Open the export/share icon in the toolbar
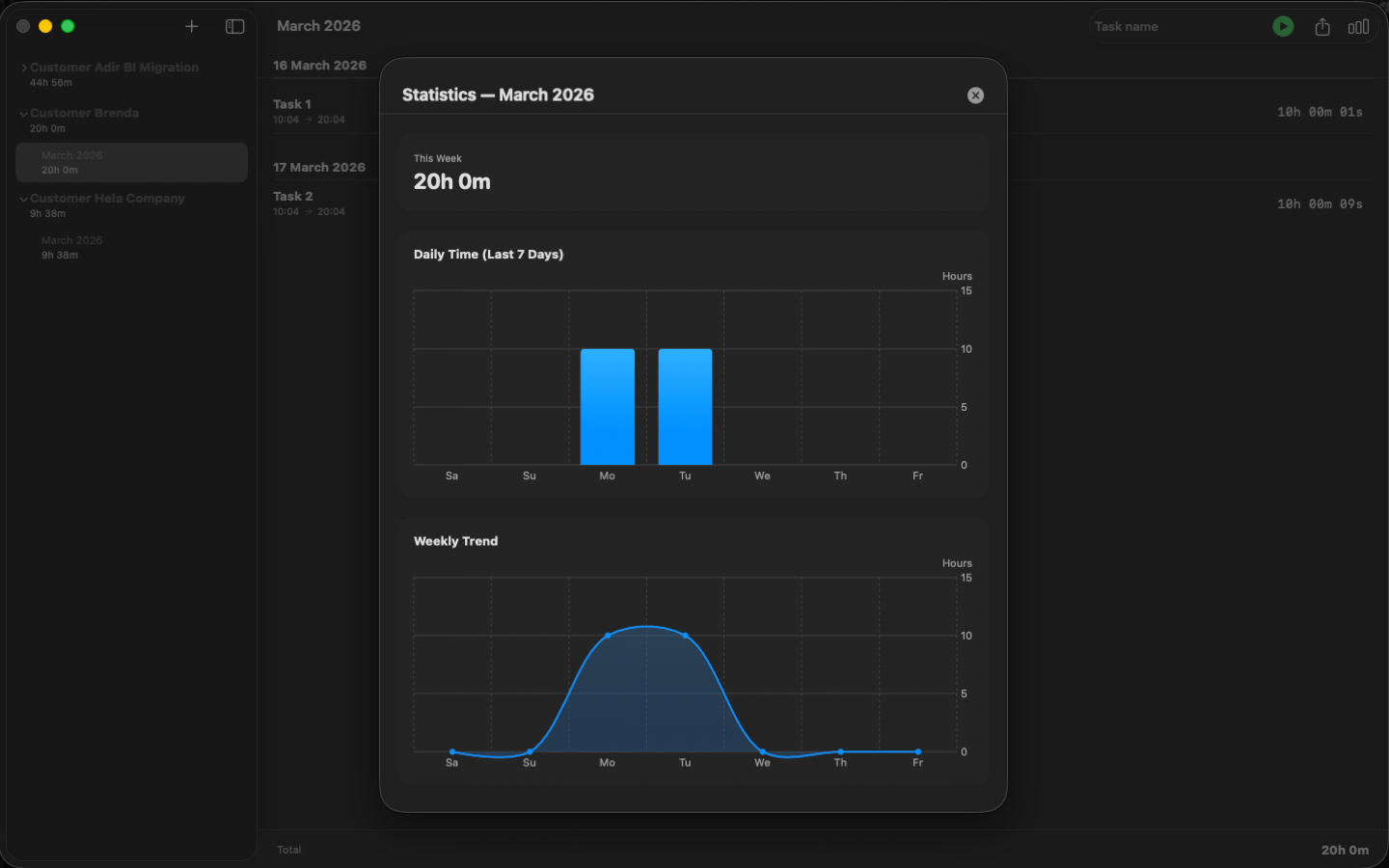This screenshot has width=1389, height=868. pyautogui.click(x=1321, y=26)
